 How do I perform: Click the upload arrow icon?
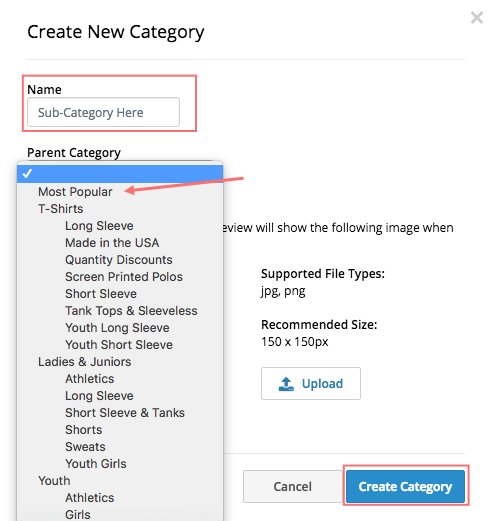286,384
